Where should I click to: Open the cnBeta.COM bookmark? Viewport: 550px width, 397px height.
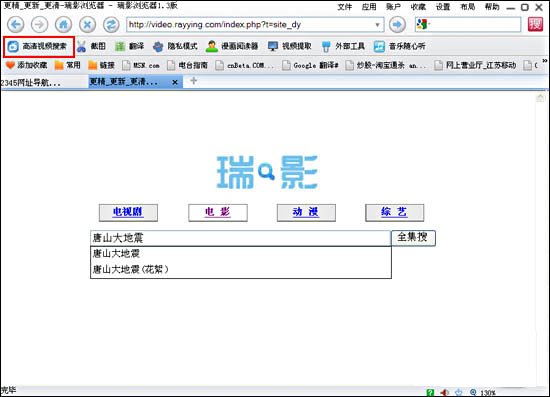point(244,65)
